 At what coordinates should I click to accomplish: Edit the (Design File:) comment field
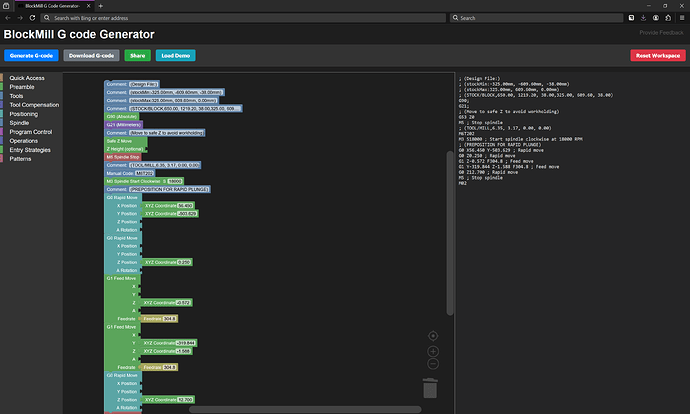143,84
